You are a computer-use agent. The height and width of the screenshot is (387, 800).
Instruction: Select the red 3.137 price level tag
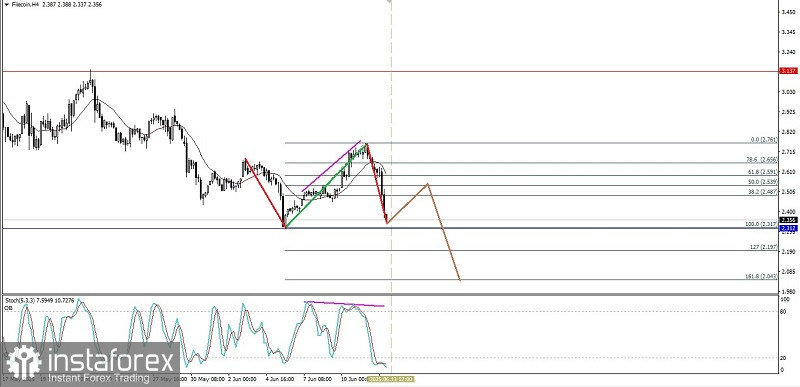(789, 71)
